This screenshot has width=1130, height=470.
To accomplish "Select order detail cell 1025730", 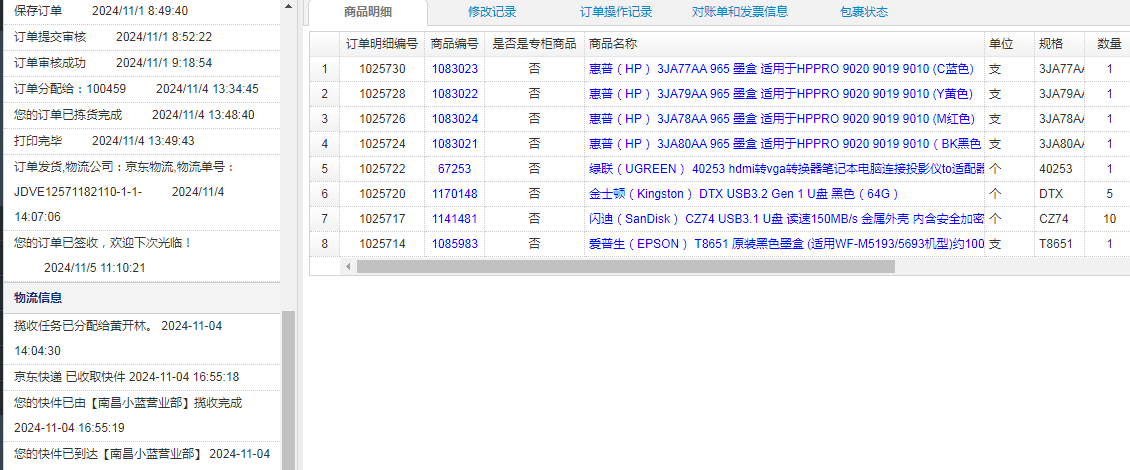I will click(382, 69).
